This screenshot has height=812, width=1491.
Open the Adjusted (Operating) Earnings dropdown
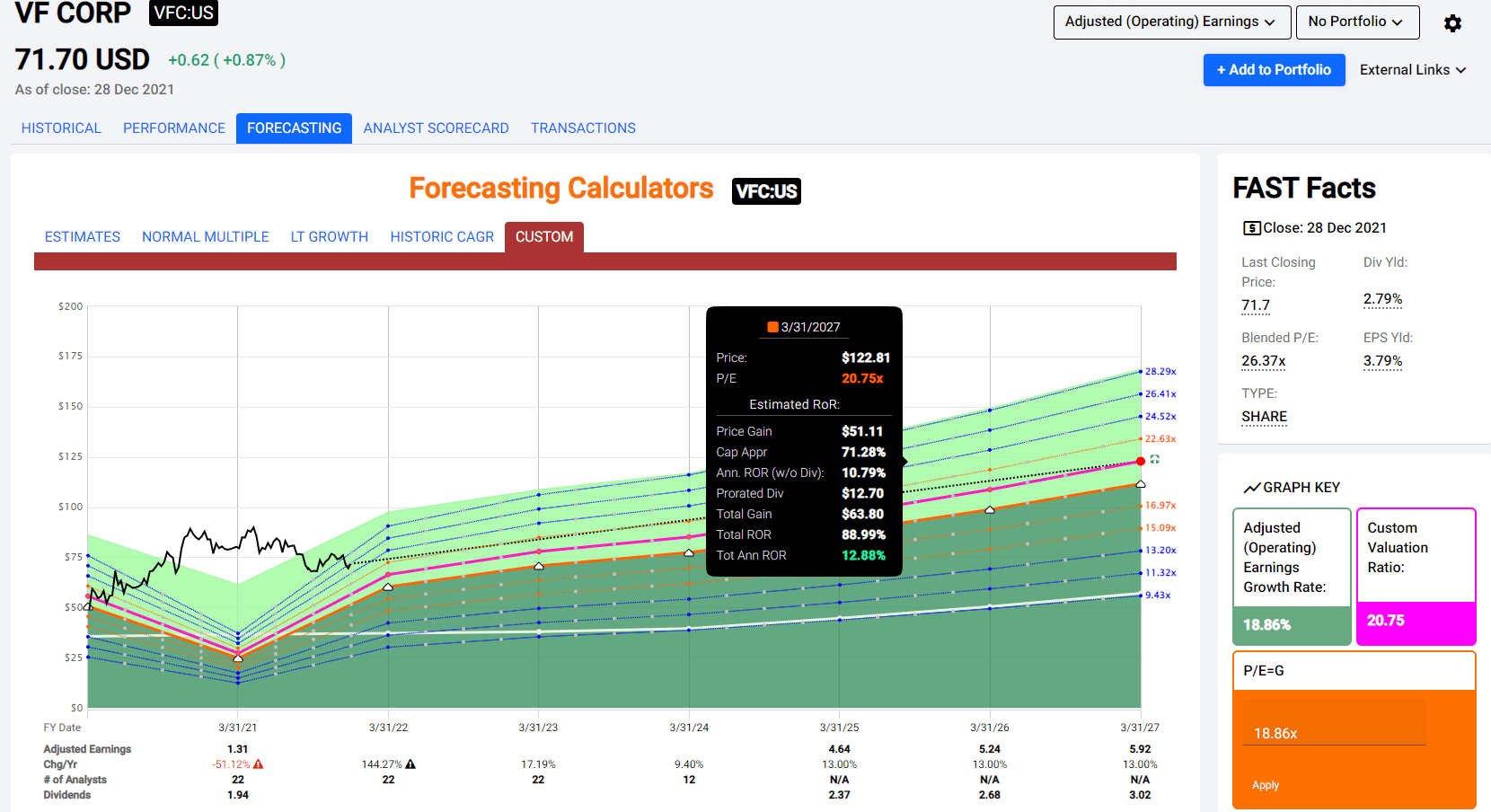1171,22
